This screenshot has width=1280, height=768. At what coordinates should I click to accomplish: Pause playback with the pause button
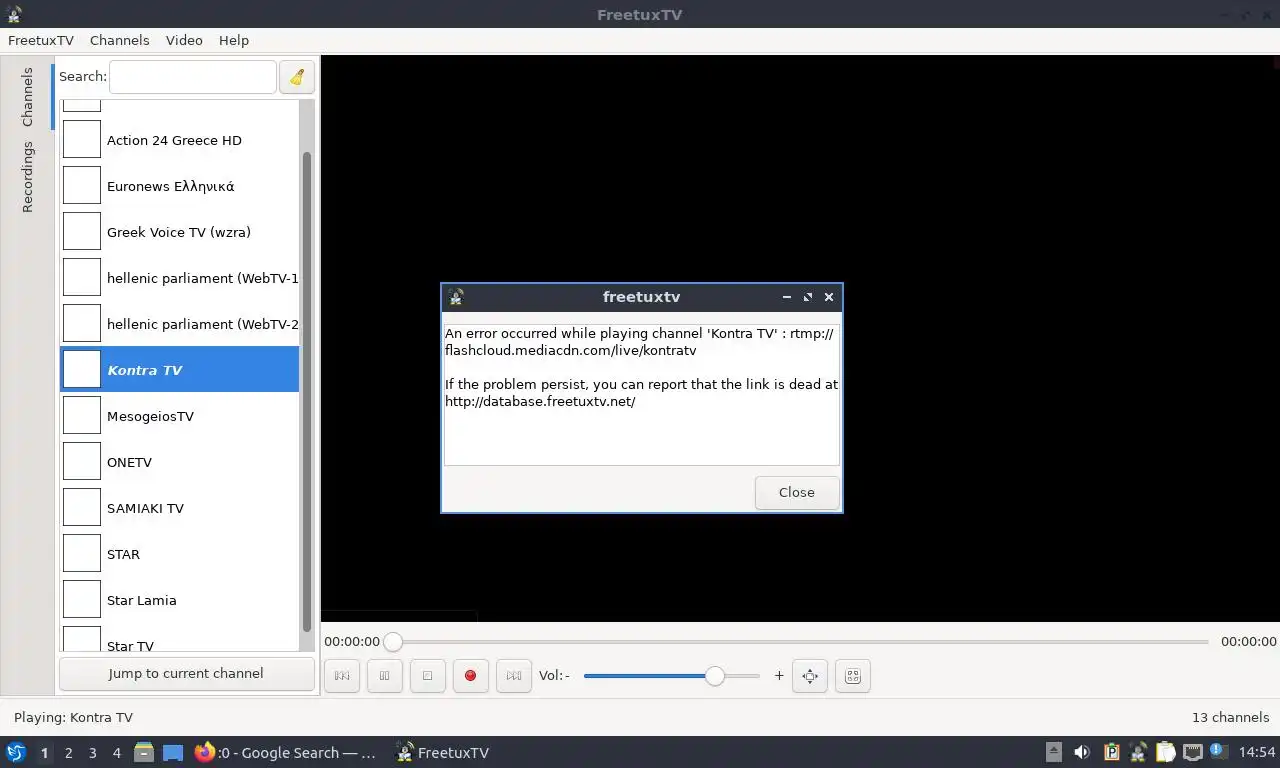click(384, 676)
